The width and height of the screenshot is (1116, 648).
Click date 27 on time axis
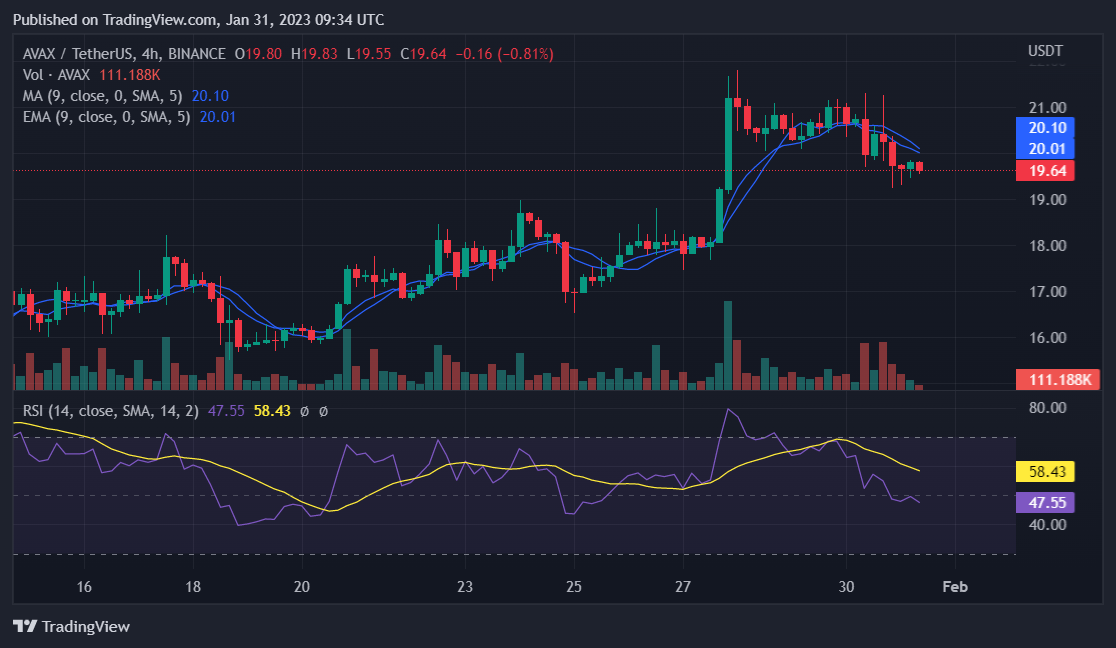683,587
